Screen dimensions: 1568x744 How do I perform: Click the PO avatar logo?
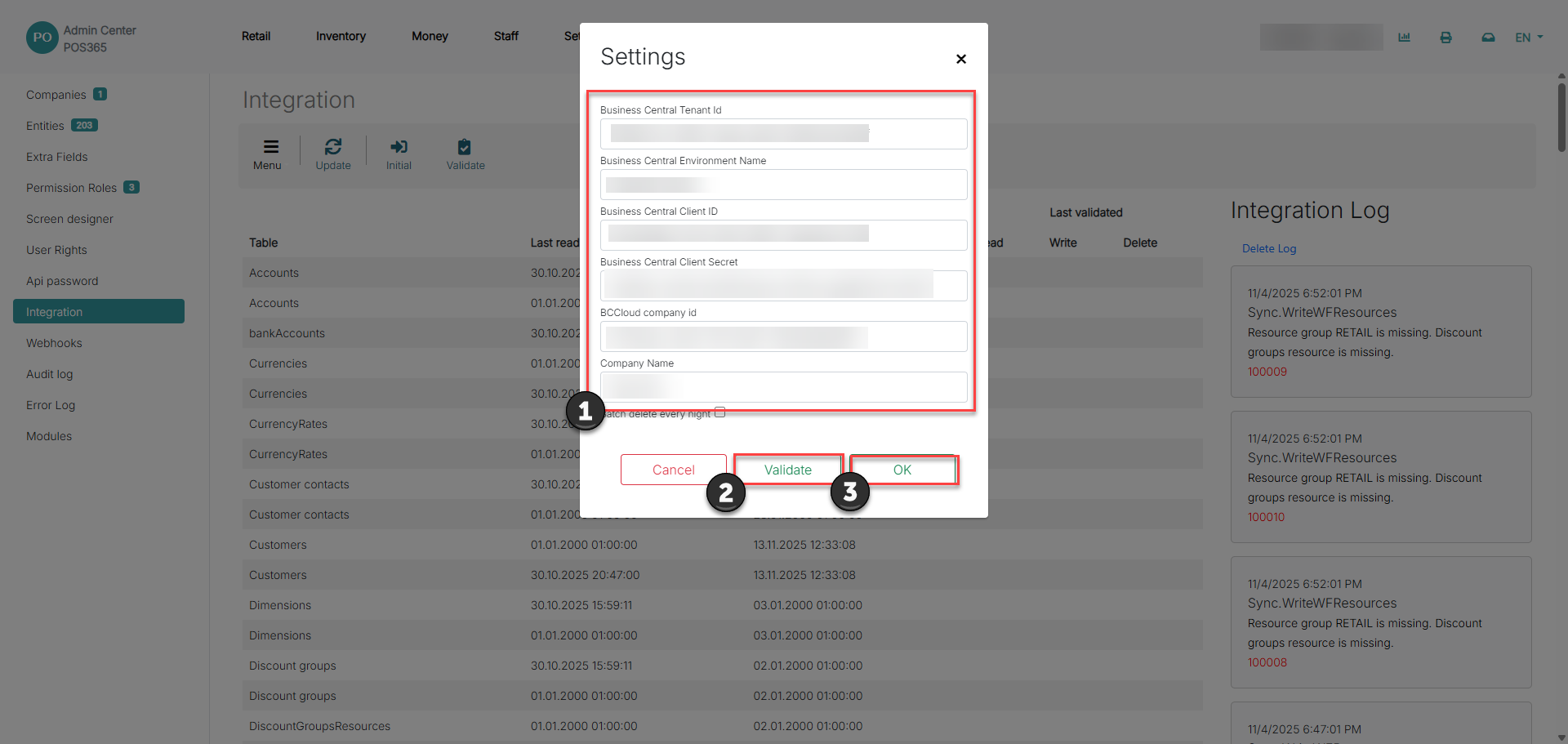click(42, 38)
